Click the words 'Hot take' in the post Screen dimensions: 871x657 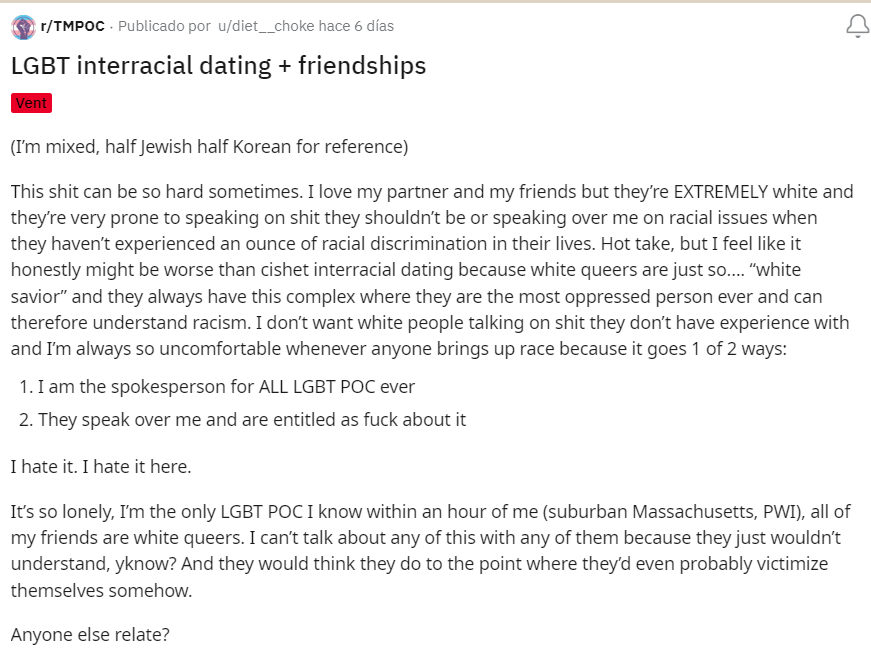[x=634, y=244]
